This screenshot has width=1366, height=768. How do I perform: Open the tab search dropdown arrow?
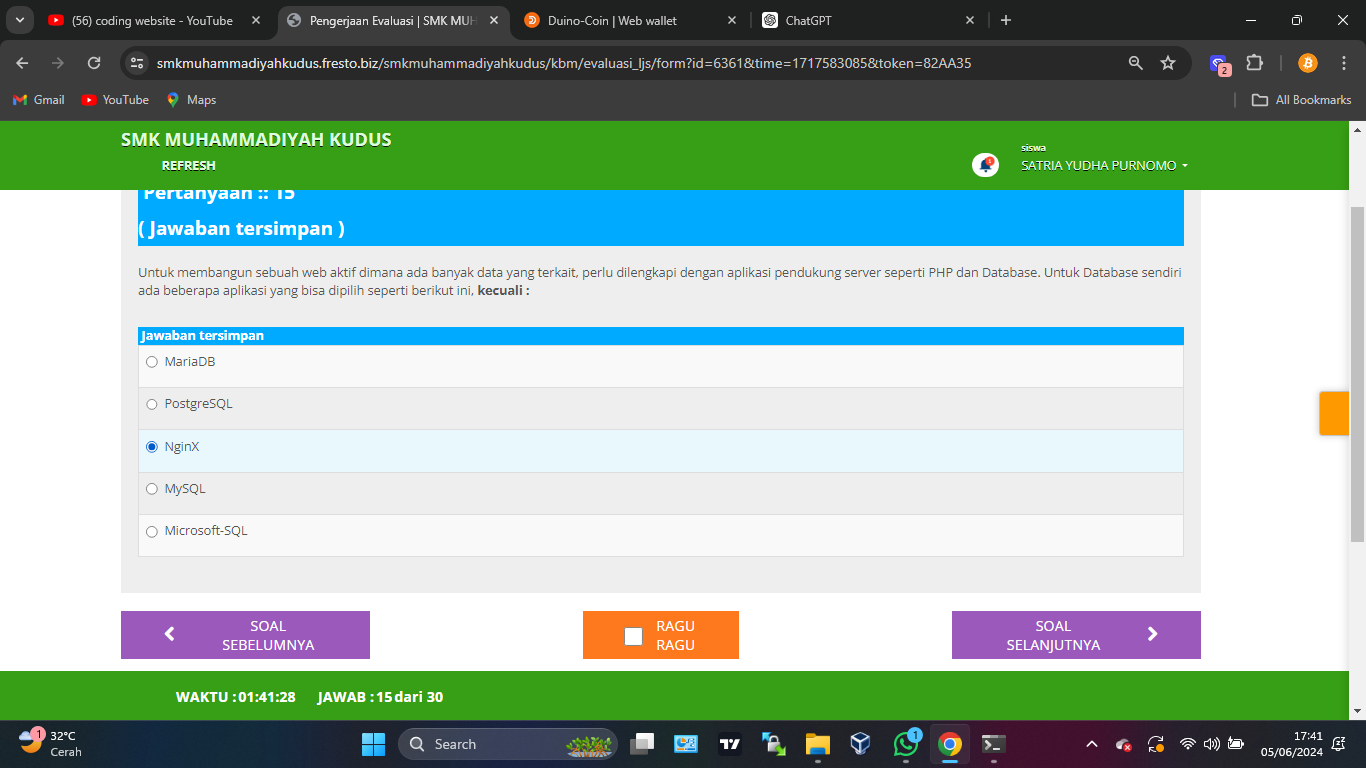click(21, 20)
